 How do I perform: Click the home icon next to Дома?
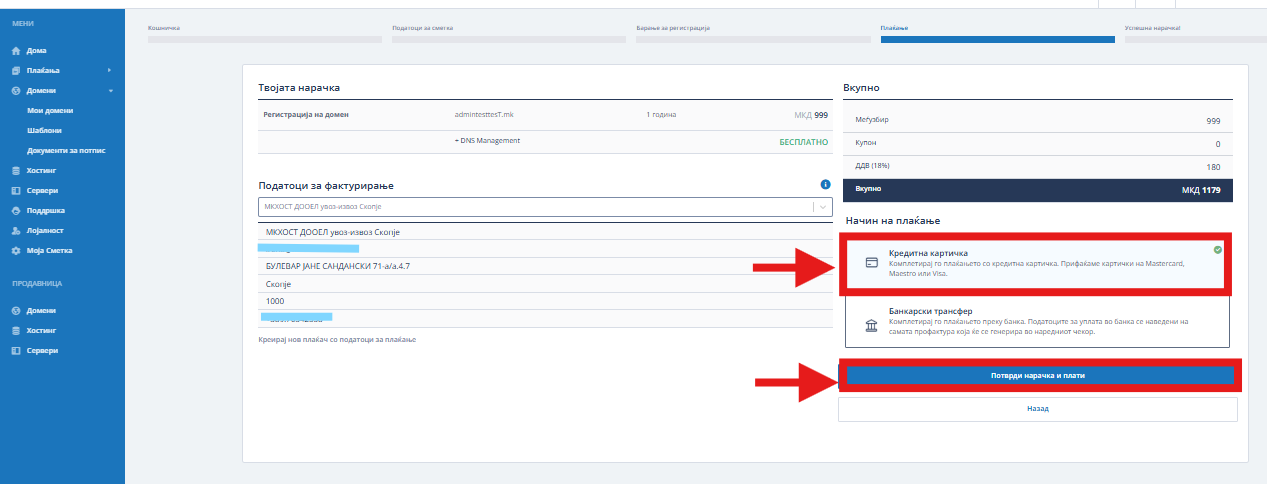[16, 50]
